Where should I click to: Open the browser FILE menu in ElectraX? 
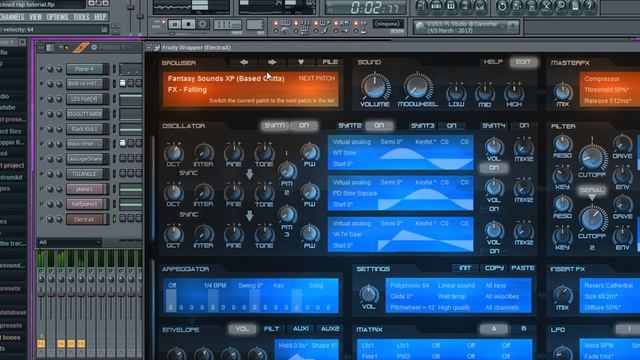330,62
